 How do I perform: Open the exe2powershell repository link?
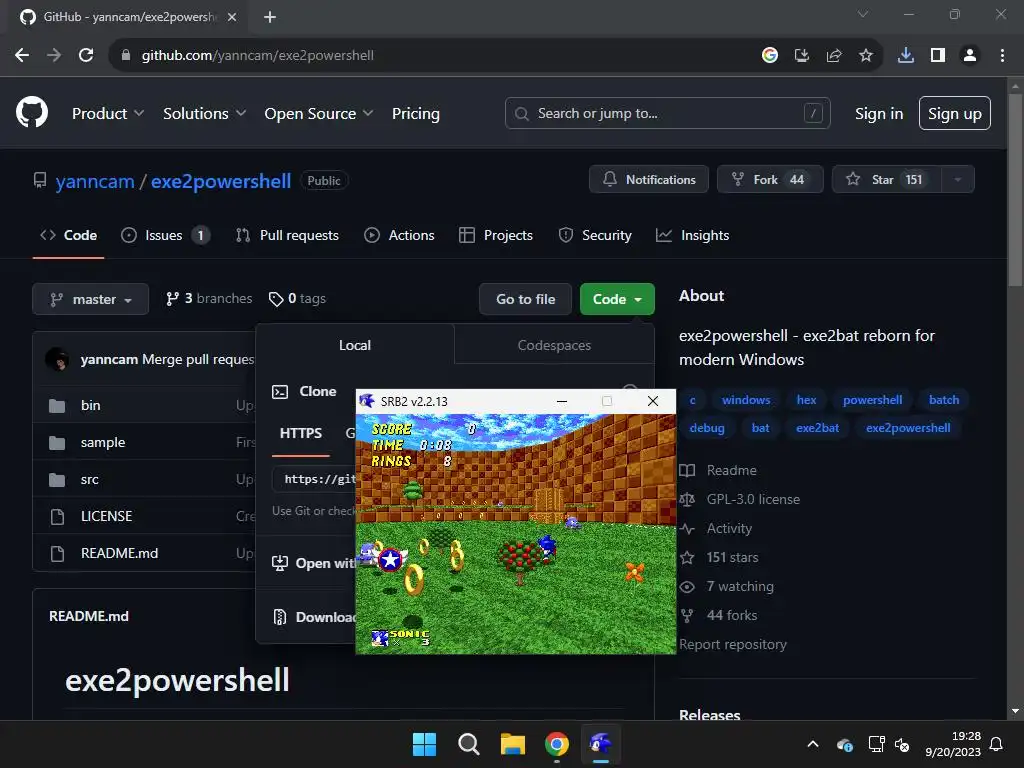pyautogui.click(x=221, y=181)
